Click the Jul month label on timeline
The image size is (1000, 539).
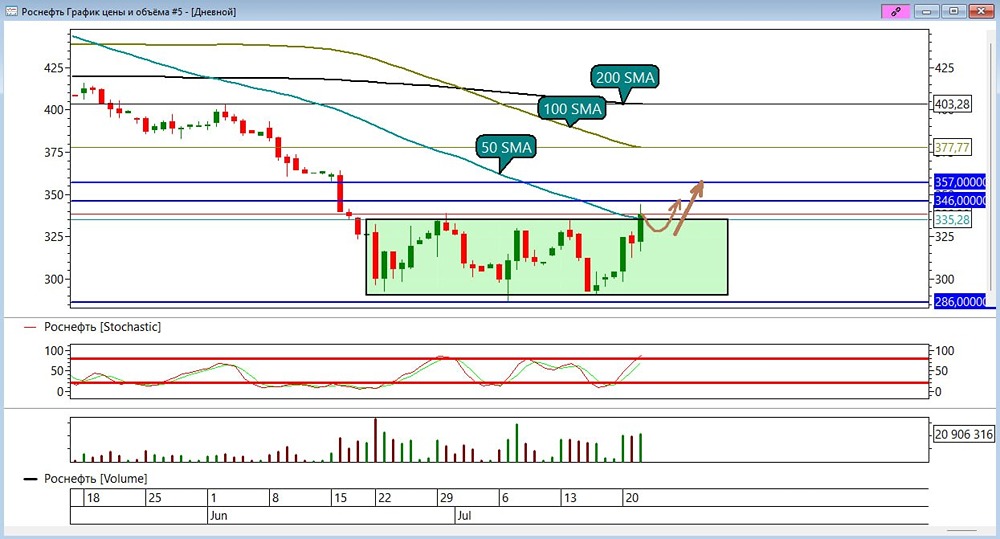click(x=464, y=515)
